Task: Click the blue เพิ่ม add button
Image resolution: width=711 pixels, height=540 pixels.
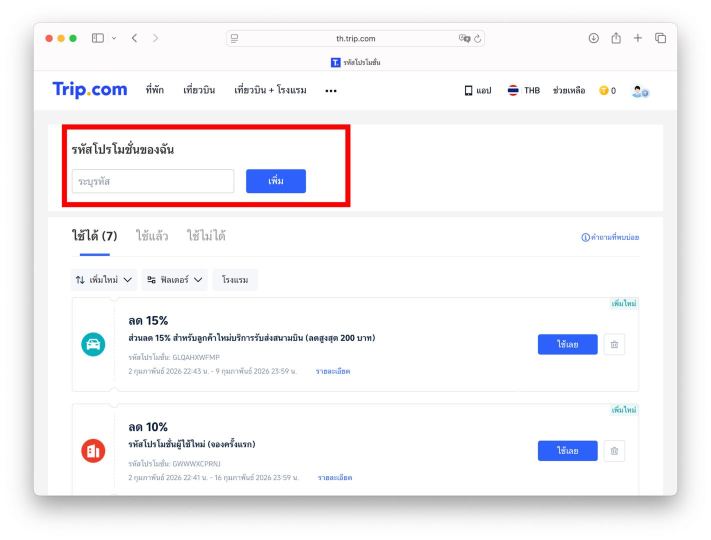Action: (x=276, y=181)
